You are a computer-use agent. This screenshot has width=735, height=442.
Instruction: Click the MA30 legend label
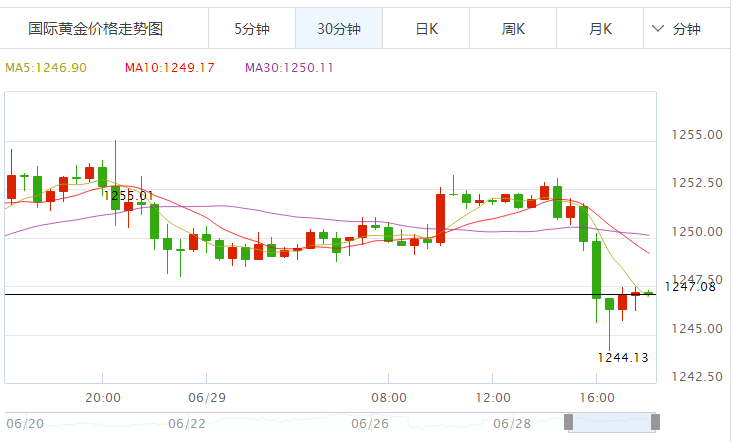pyautogui.click(x=289, y=68)
